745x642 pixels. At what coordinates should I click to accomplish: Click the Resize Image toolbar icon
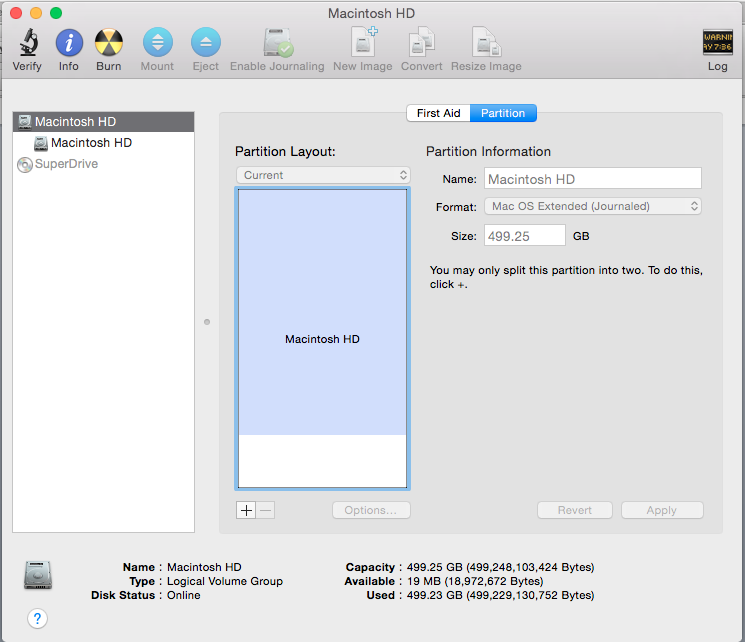[x=486, y=43]
